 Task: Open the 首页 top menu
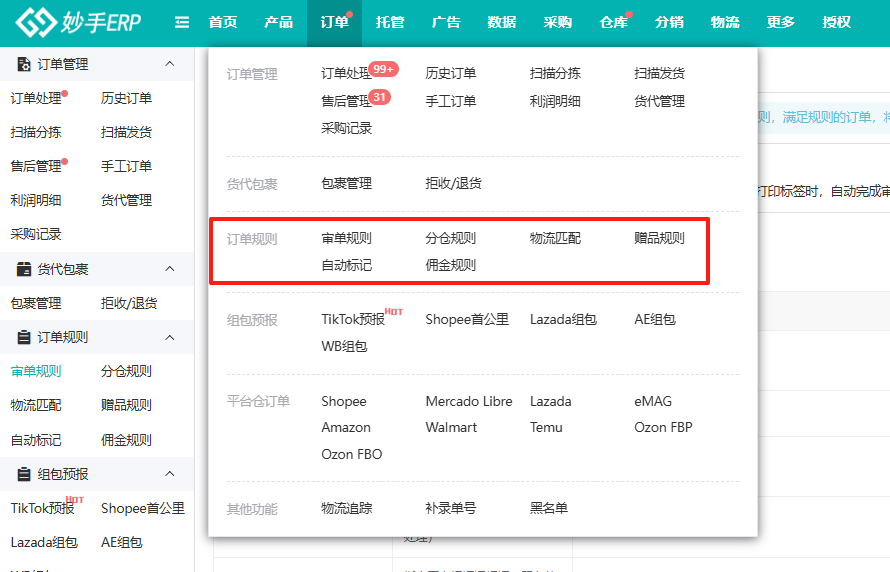click(x=222, y=22)
